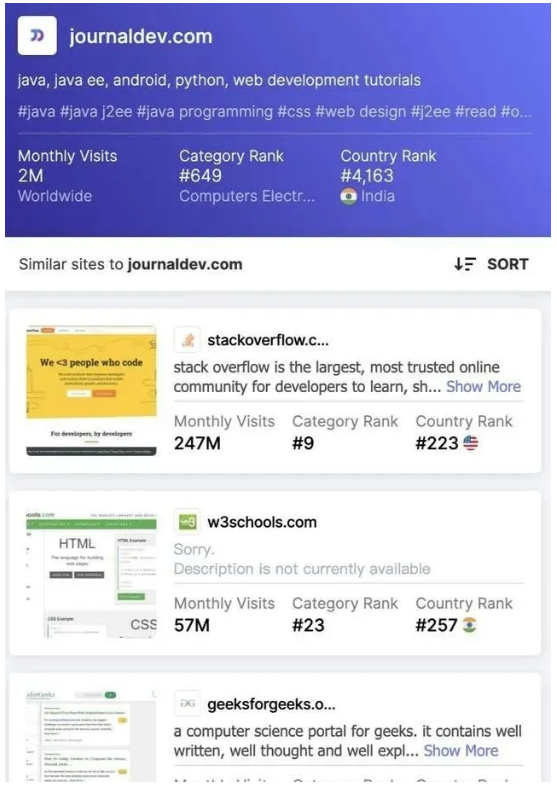Click the stackoverflow page thumbnail

[91, 391]
